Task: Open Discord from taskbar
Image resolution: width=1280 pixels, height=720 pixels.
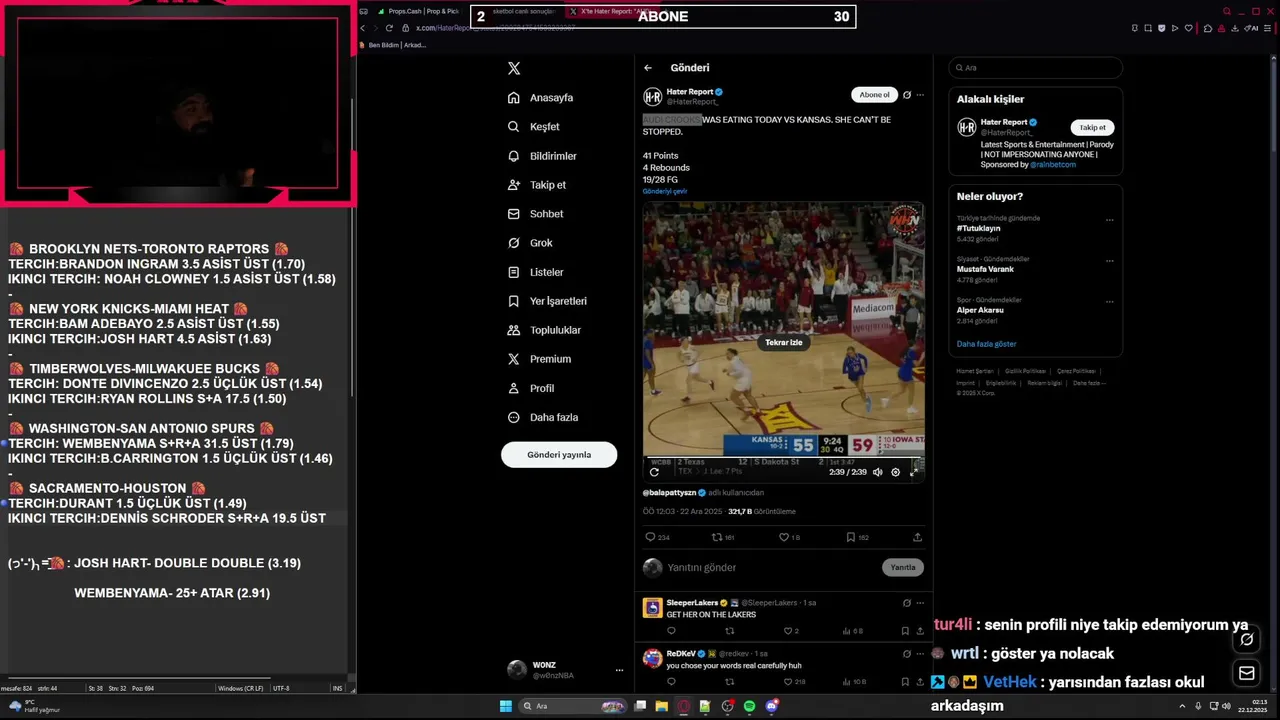Action: (x=771, y=706)
